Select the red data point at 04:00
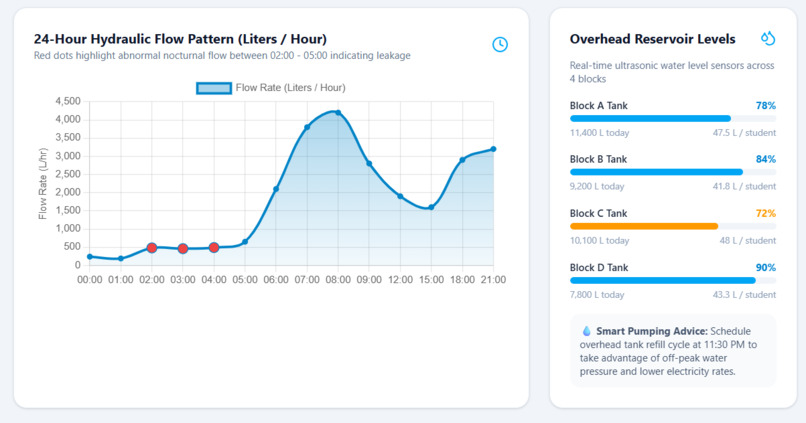This screenshot has height=423, width=806. 214,248
